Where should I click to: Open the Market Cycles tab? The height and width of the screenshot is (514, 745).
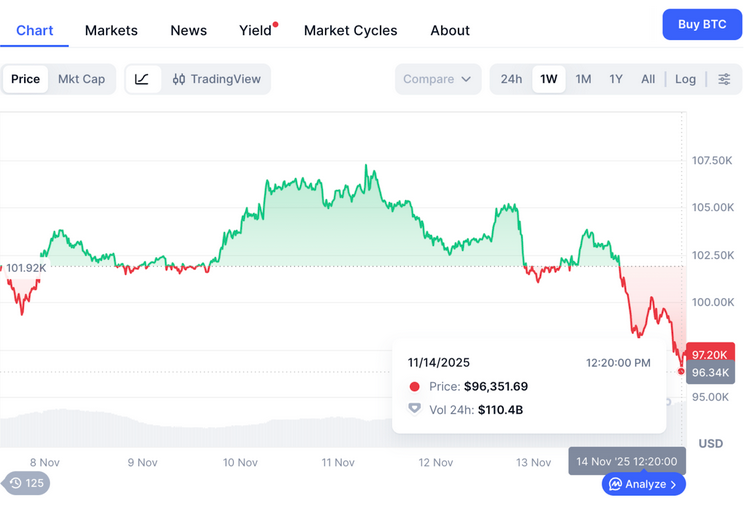tap(350, 30)
